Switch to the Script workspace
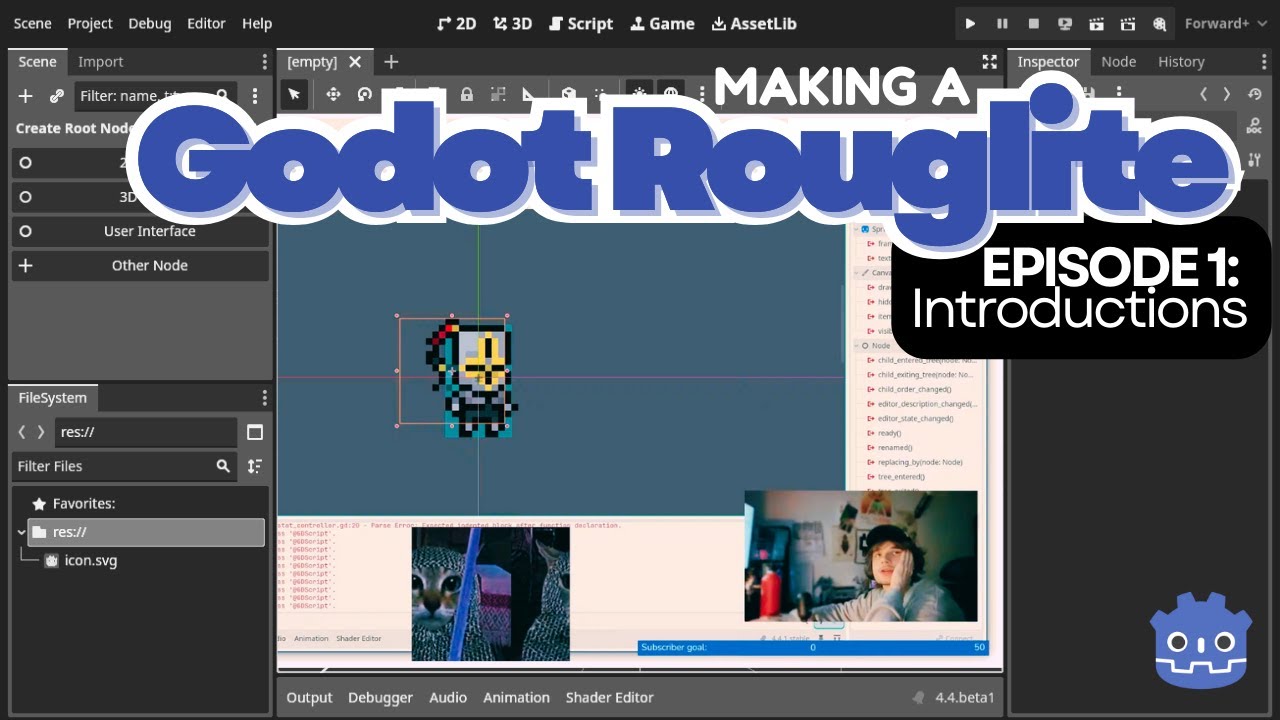Image resolution: width=1280 pixels, height=720 pixels. point(581,23)
